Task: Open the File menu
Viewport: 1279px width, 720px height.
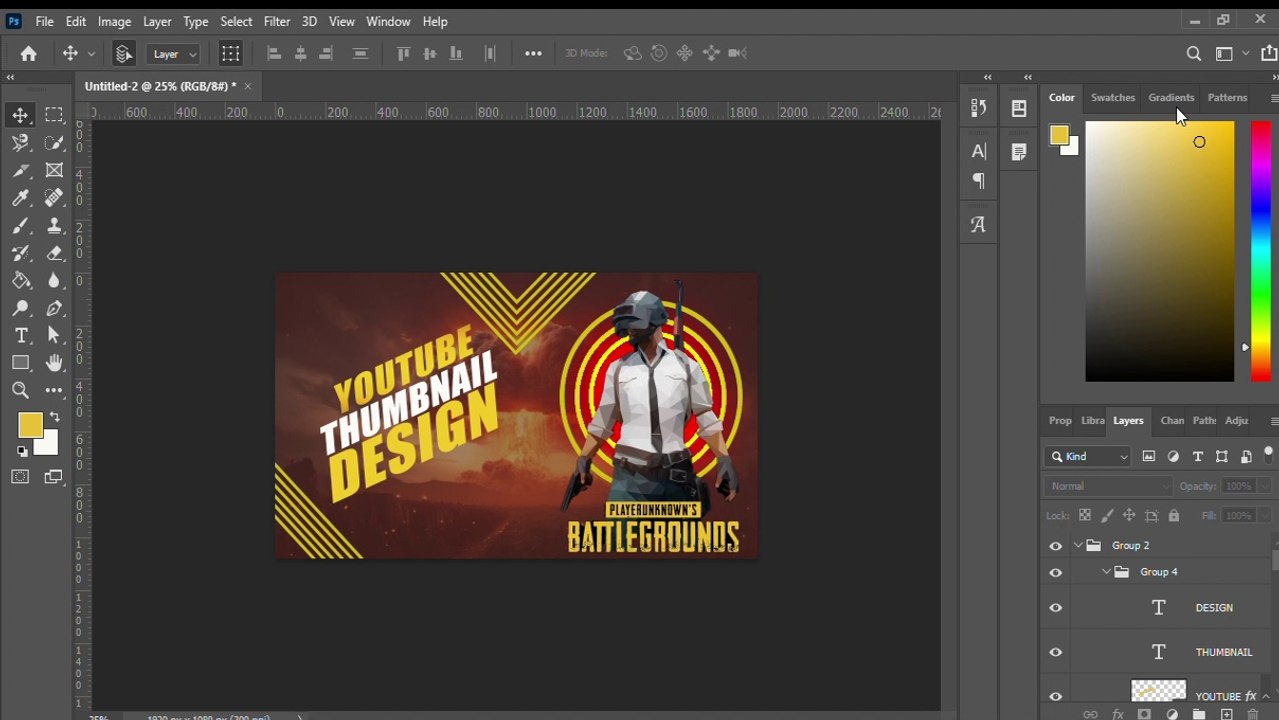Action: (45, 21)
